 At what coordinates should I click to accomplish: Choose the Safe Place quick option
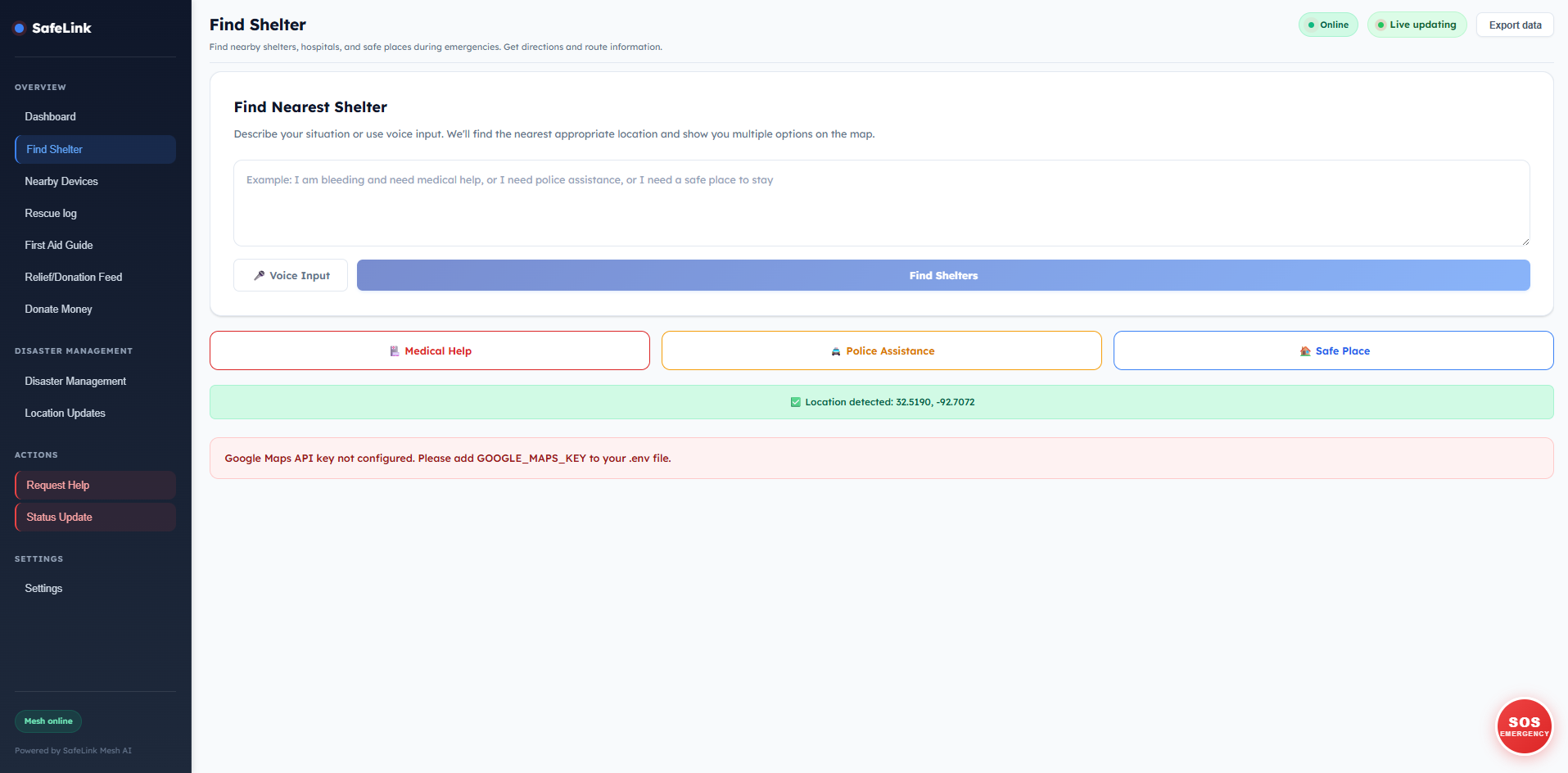[x=1334, y=350]
